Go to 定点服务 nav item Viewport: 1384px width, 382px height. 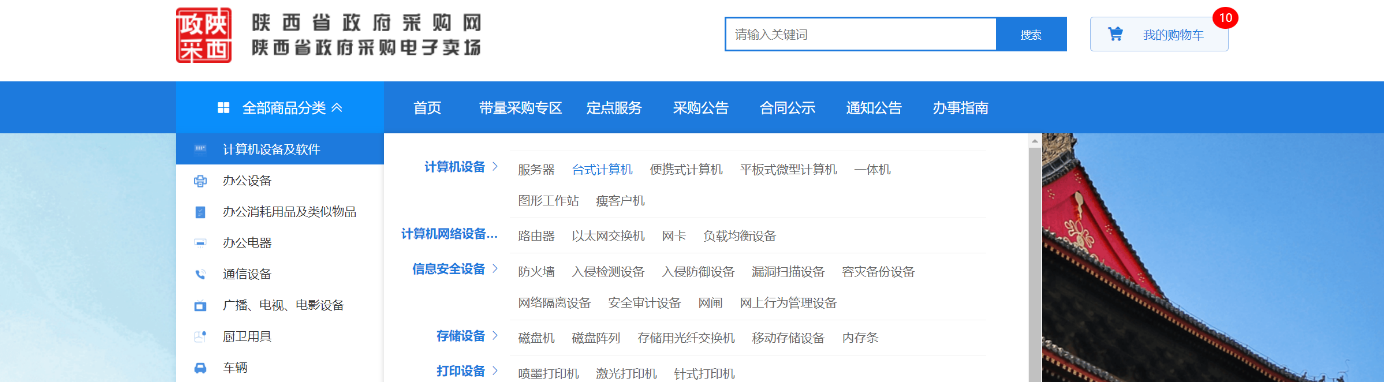pos(614,108)
